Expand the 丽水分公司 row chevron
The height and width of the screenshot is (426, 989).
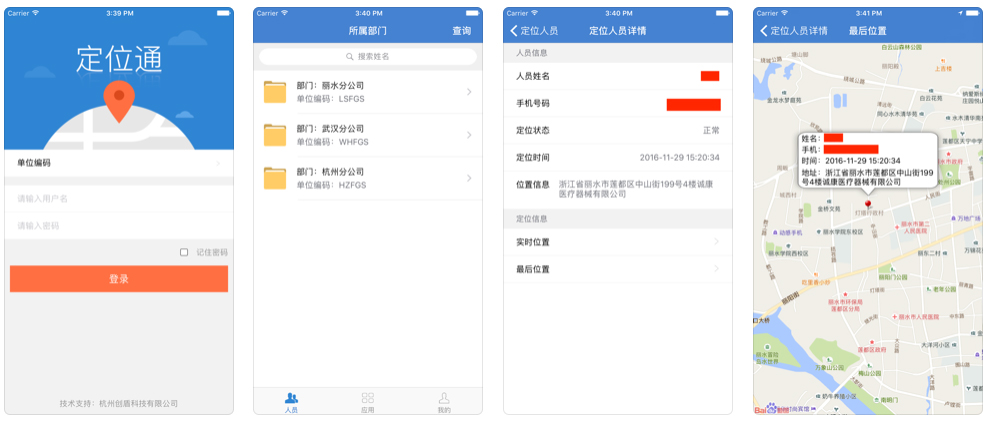tap(469, 93)
